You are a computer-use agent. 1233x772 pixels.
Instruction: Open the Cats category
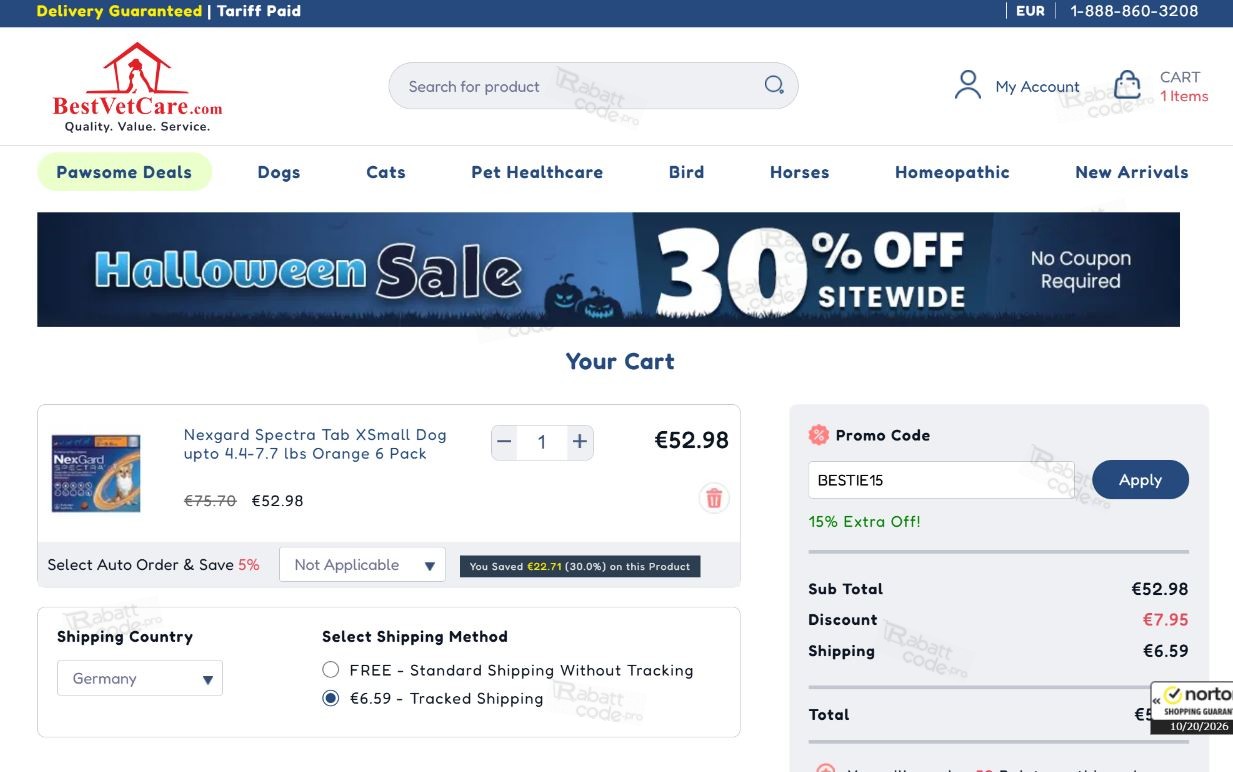(x=386, y=172)
